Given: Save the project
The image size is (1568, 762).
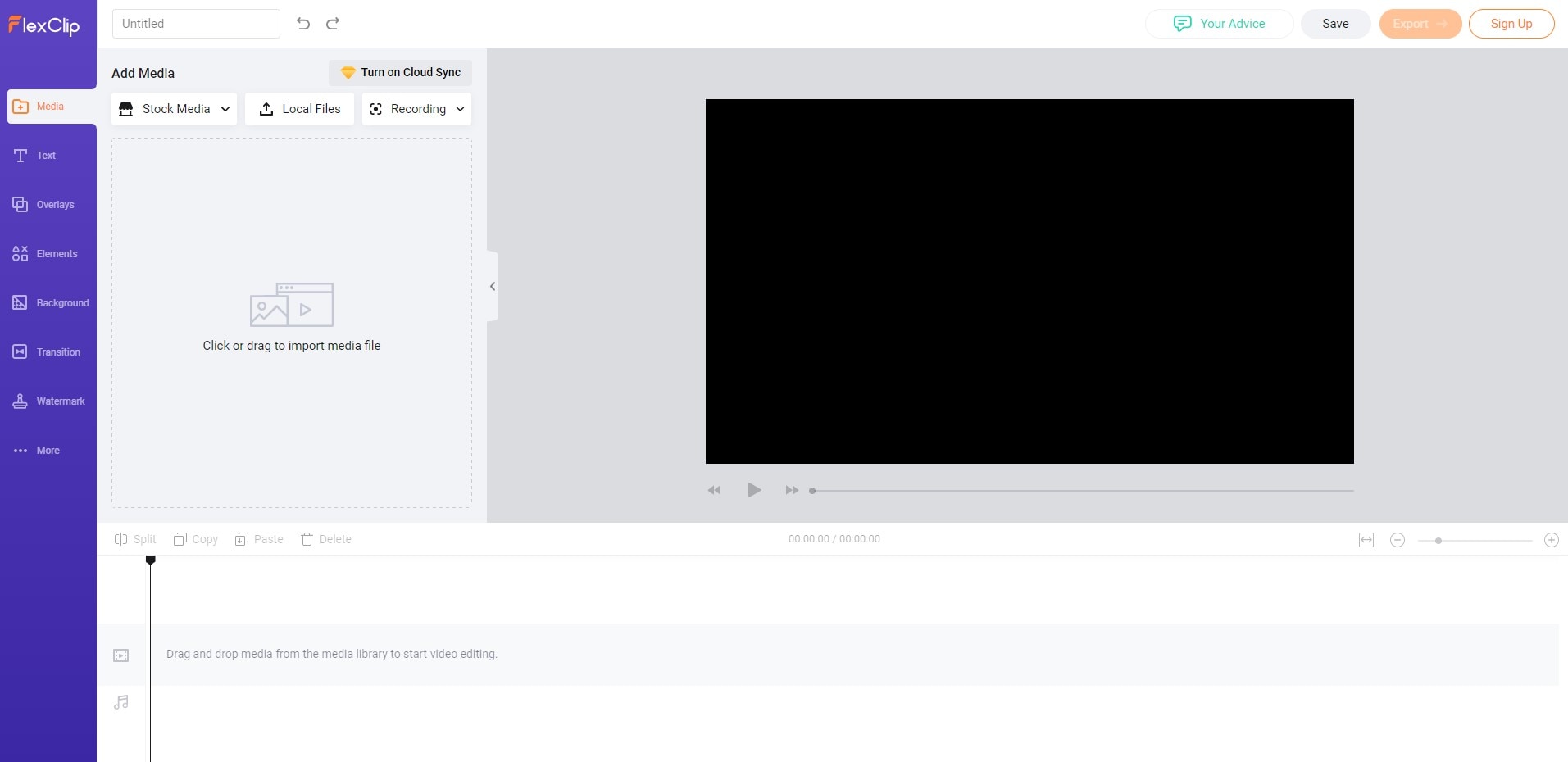Looking at the screenshot, I should 1335,24.
